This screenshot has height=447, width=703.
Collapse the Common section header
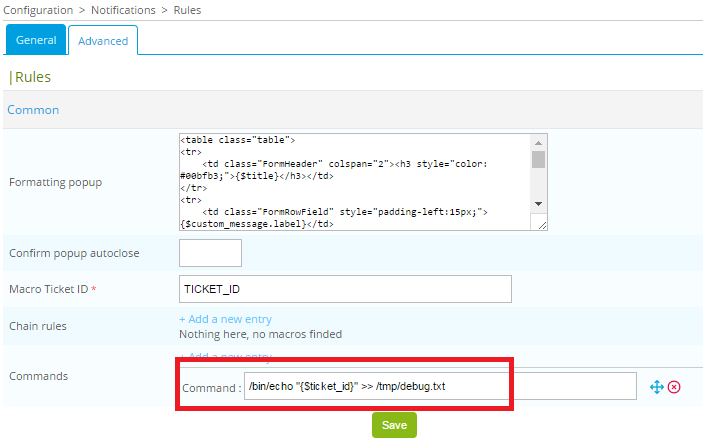pyautogui.click(x=33, y=110)
